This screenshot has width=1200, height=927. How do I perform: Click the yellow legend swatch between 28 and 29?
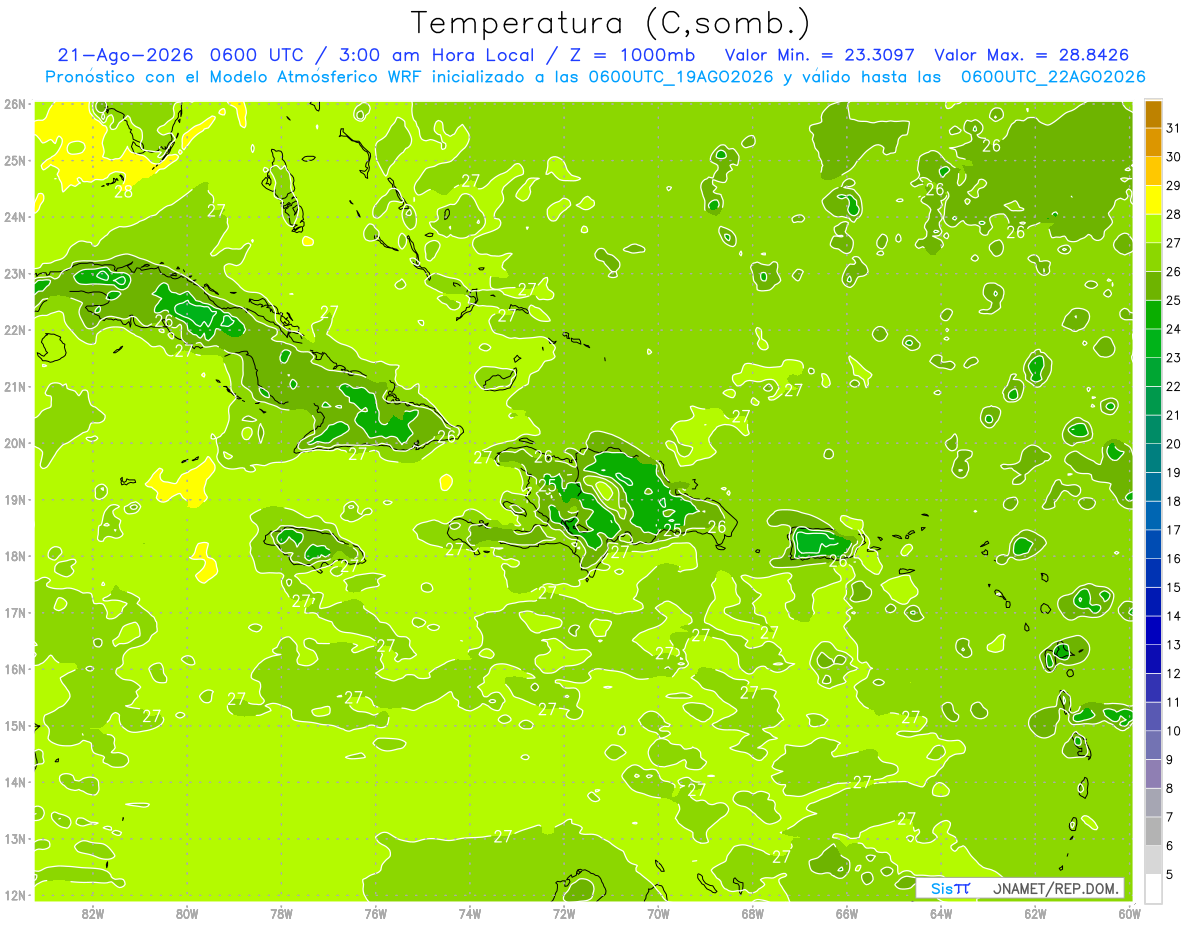point(1153,200)
